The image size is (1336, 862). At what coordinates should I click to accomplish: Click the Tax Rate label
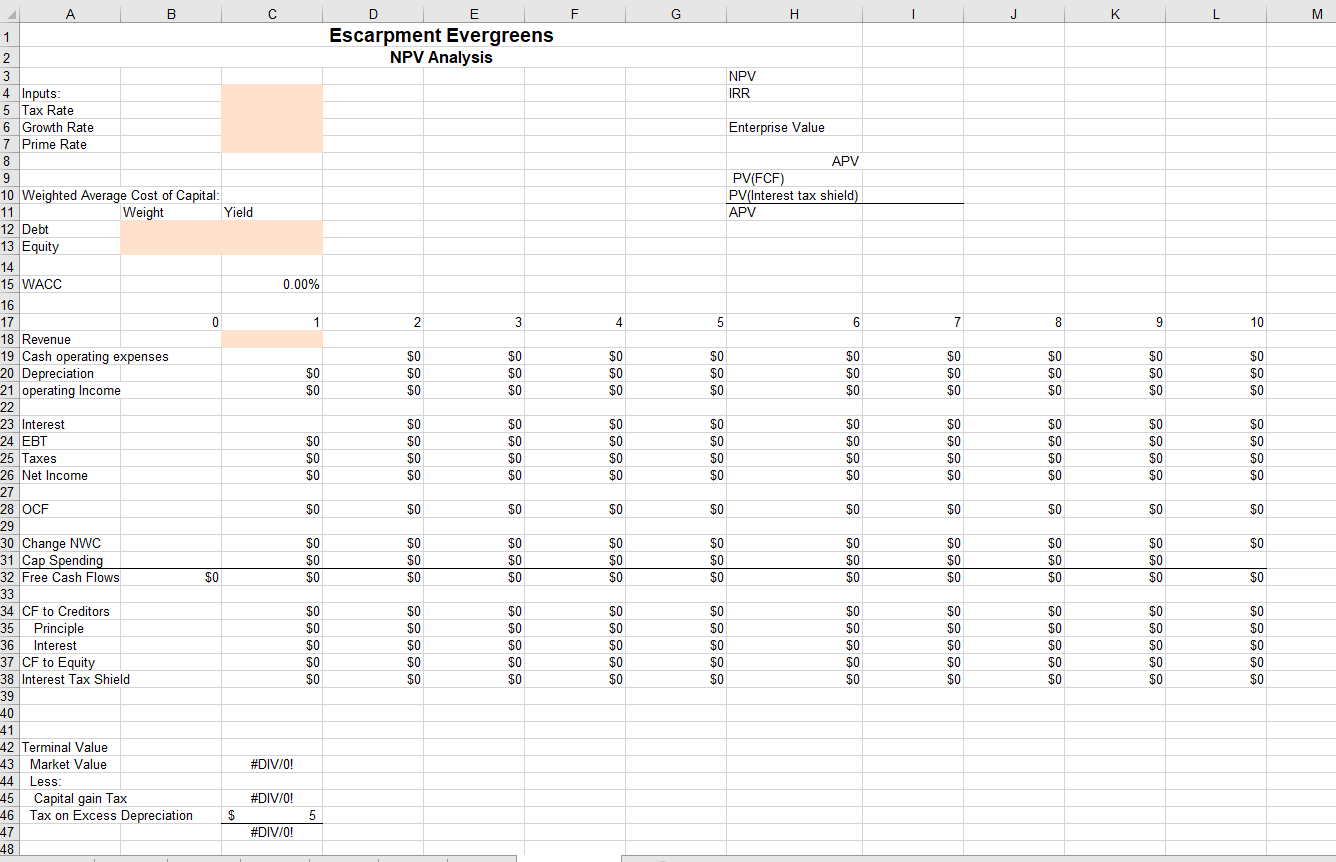click(x=48, y=110)
